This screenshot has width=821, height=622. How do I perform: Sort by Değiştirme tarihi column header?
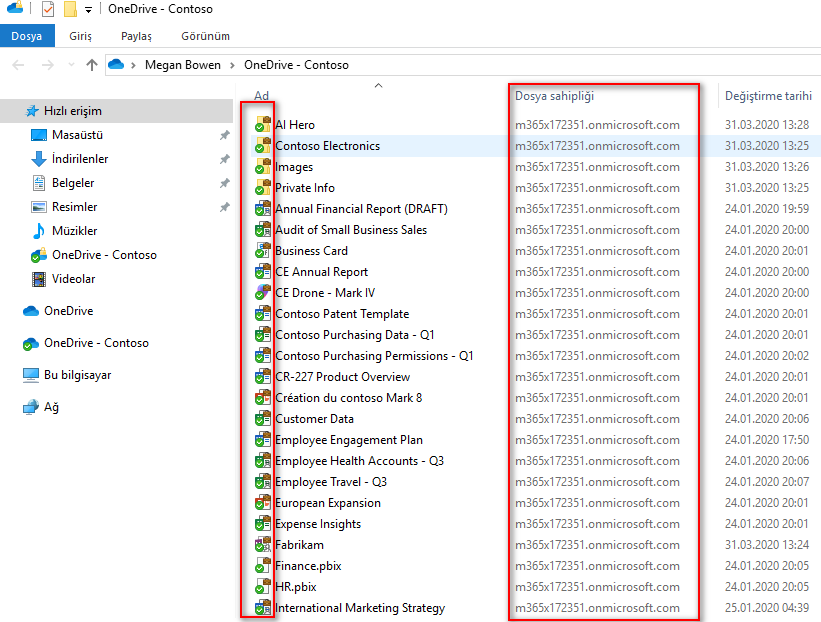(768, 96)
